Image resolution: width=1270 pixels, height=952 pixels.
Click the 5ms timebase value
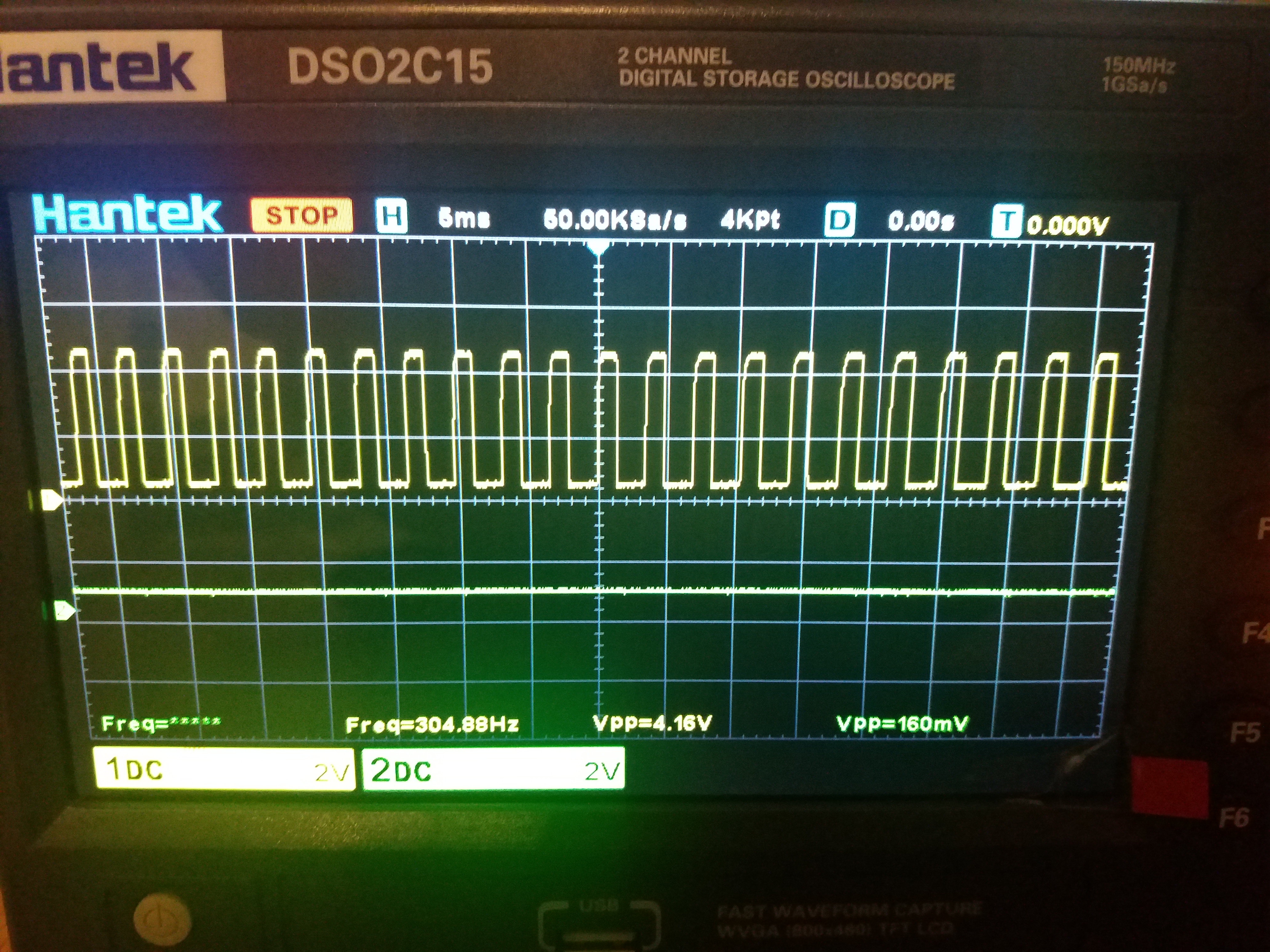pyautogui.click(x=464, y=218)
